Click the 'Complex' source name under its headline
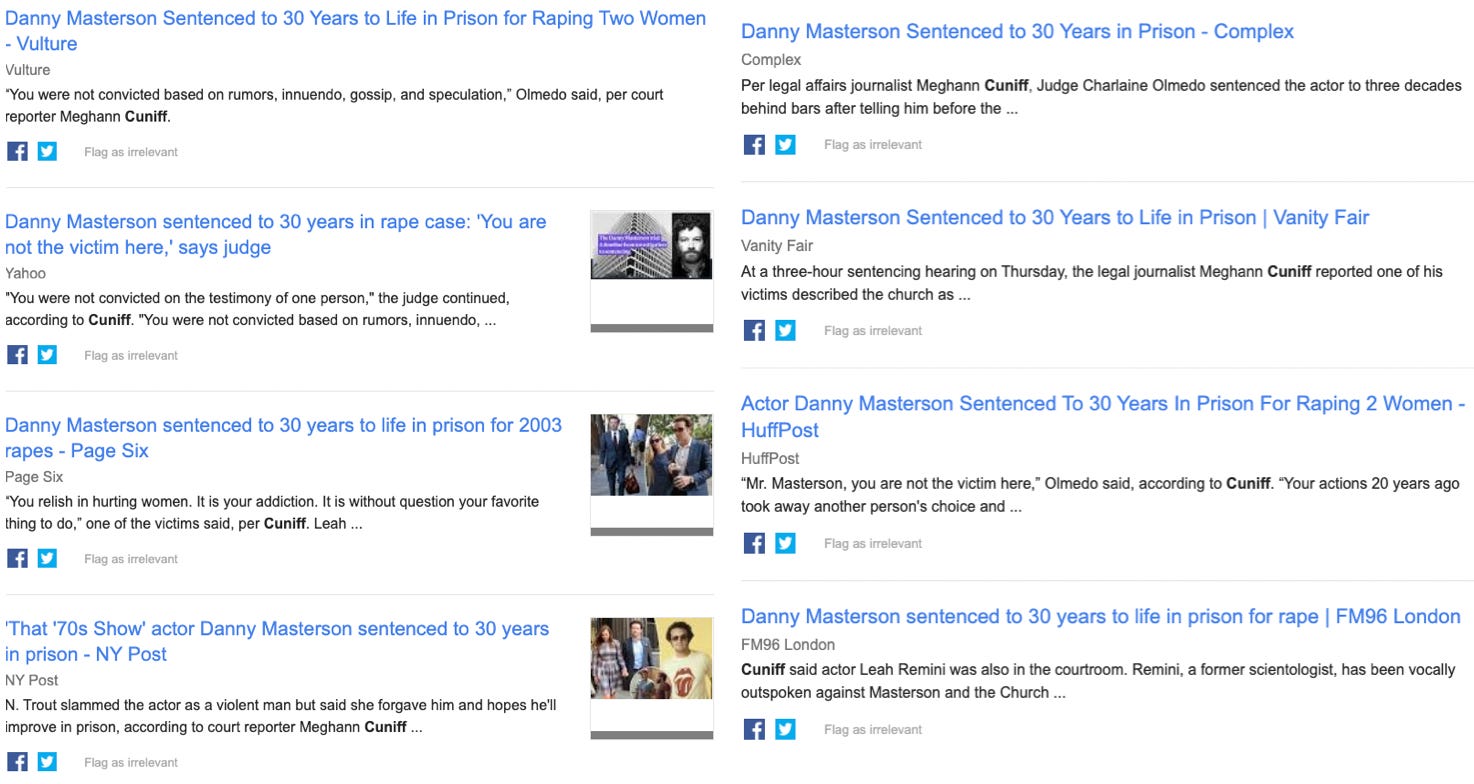 771,60
